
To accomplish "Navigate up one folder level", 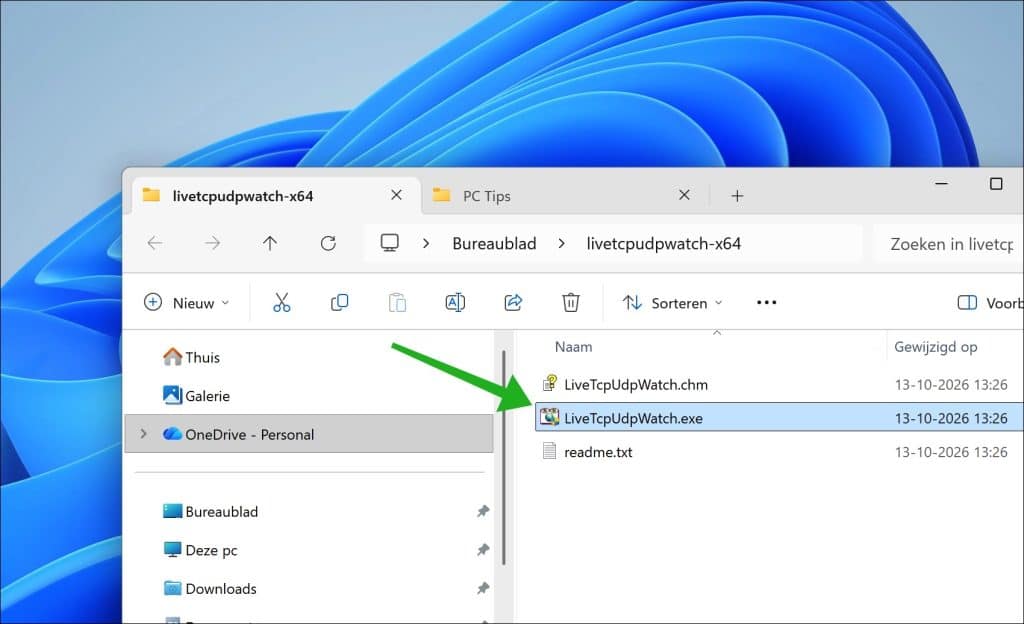I will [x=270, y=243].
